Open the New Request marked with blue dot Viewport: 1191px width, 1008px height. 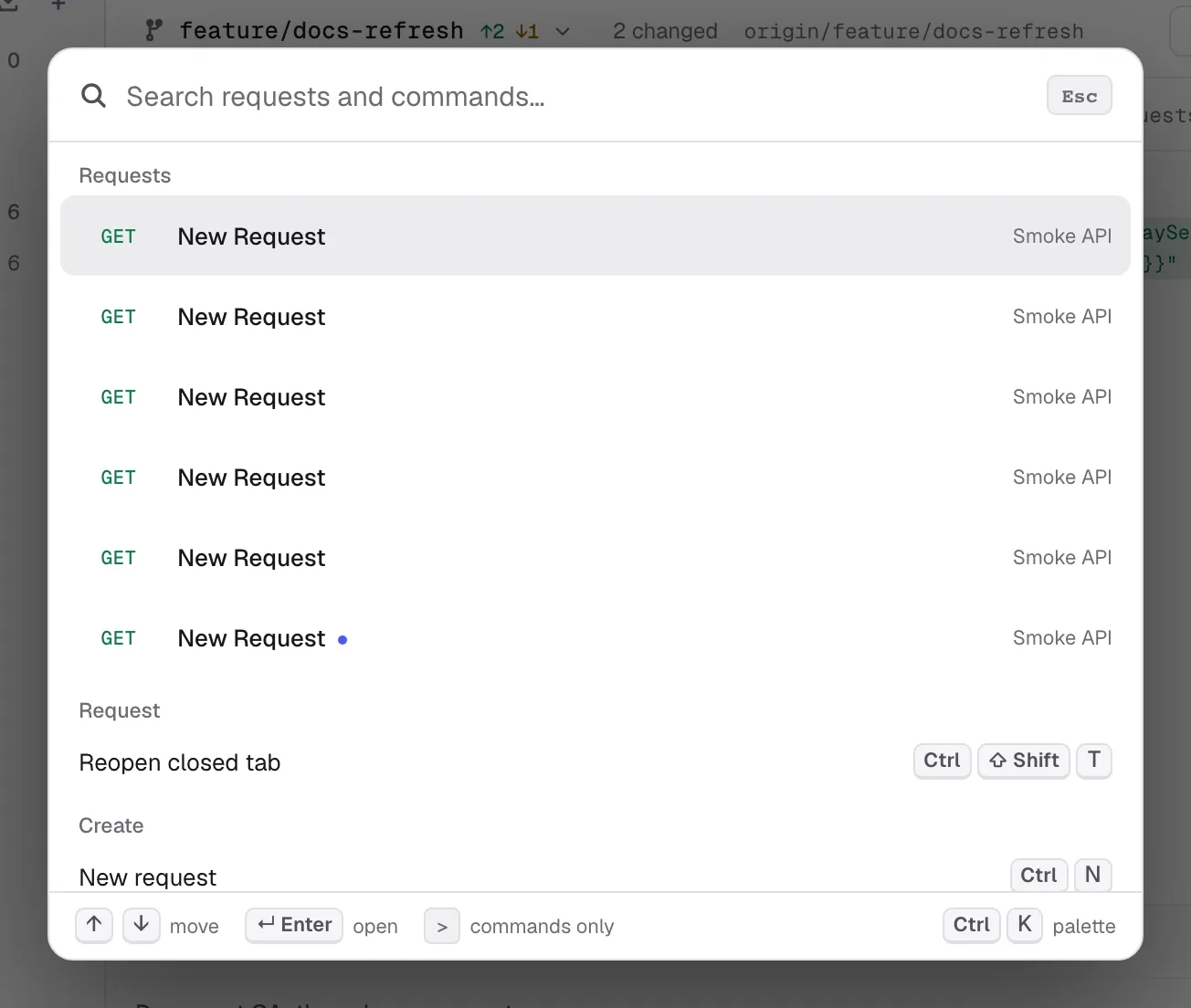pyautogui.click(x=595, y=637)
